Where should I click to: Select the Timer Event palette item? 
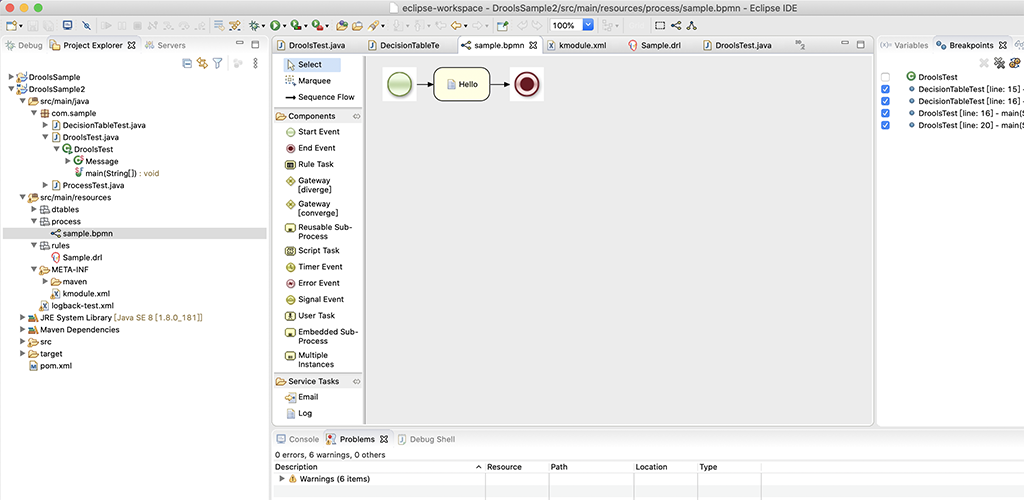[314, 267]
